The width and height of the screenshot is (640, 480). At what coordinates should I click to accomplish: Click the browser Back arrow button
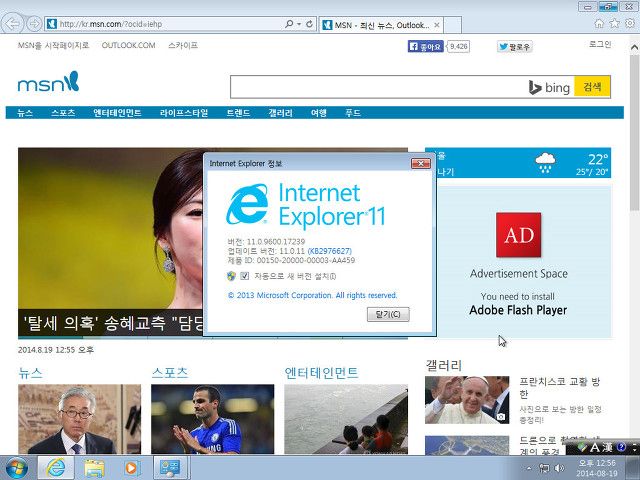click(x=12, y=24)
